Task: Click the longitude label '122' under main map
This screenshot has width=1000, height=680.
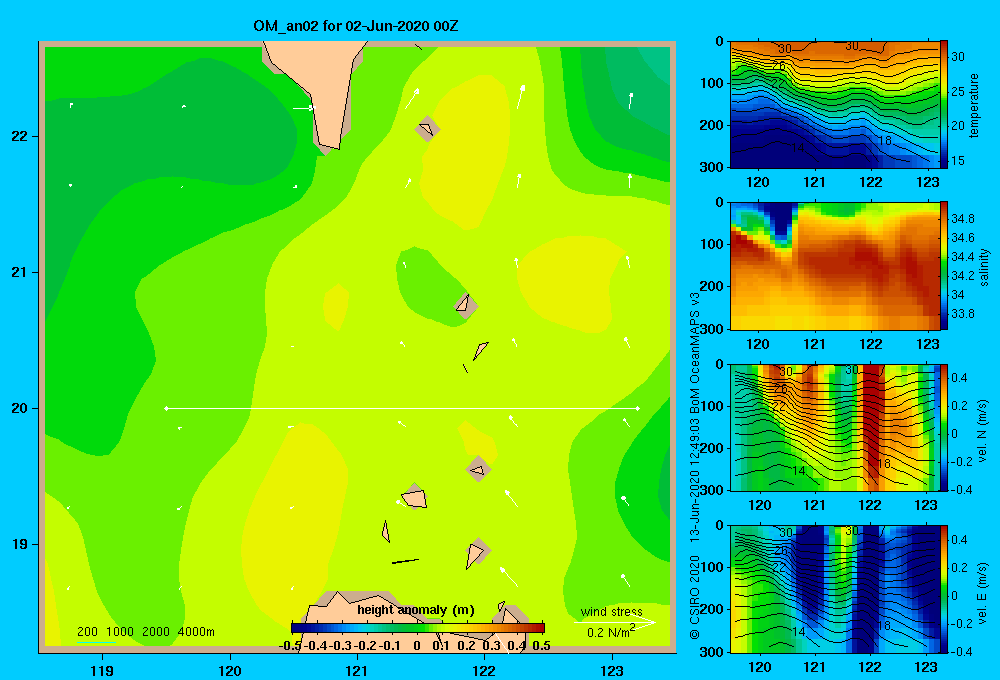Action: [484, 670]
